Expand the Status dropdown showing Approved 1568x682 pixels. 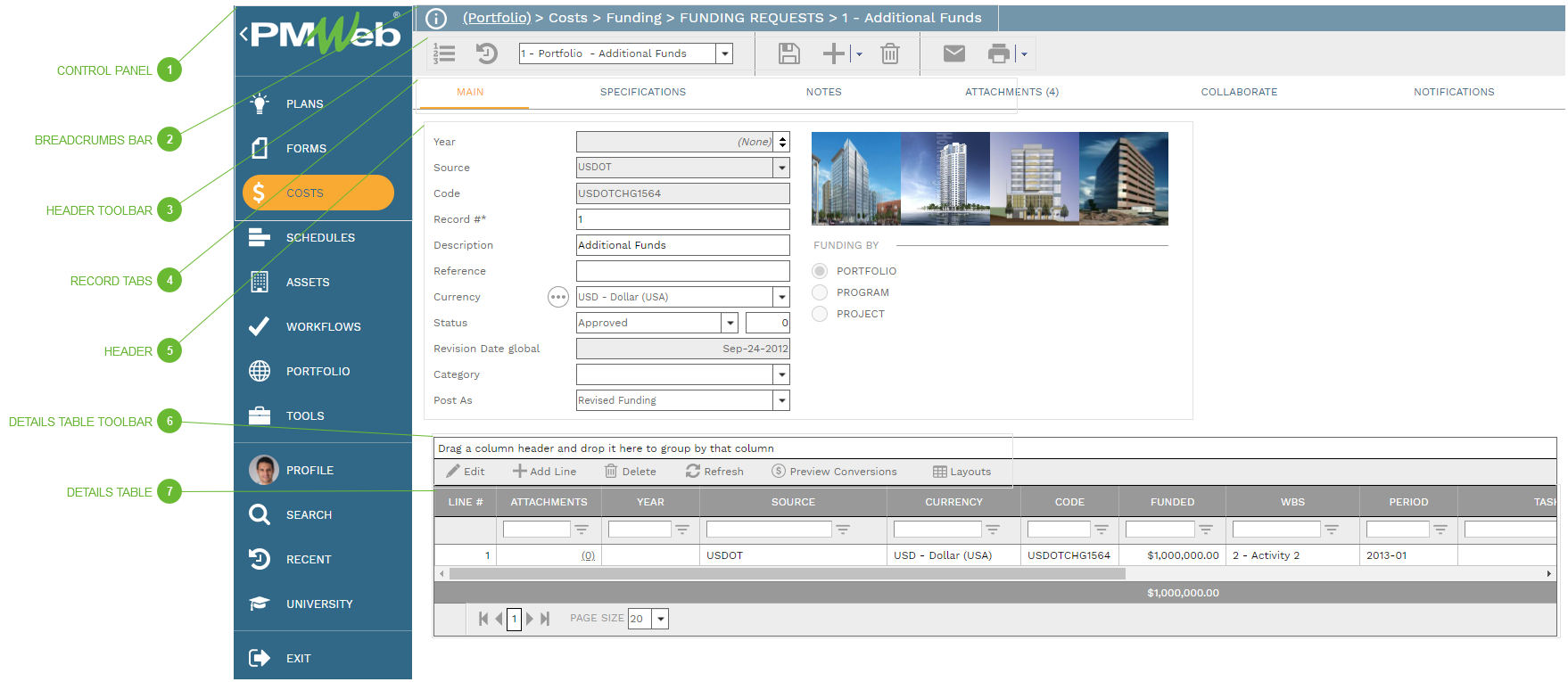pos(730,323)
